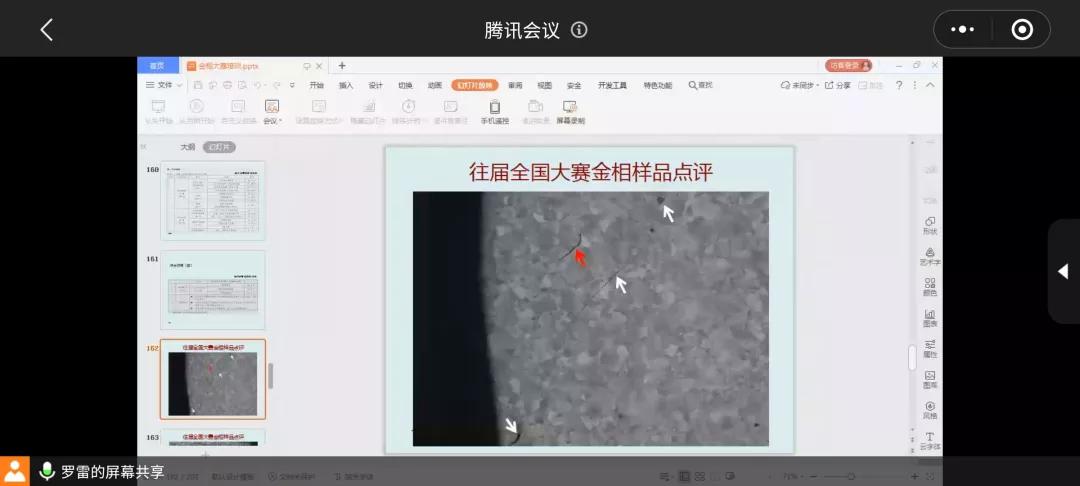Open the 设计 design ribbon tab
The height and width of the screenshot is (486, 1080).
pos(375,86)
